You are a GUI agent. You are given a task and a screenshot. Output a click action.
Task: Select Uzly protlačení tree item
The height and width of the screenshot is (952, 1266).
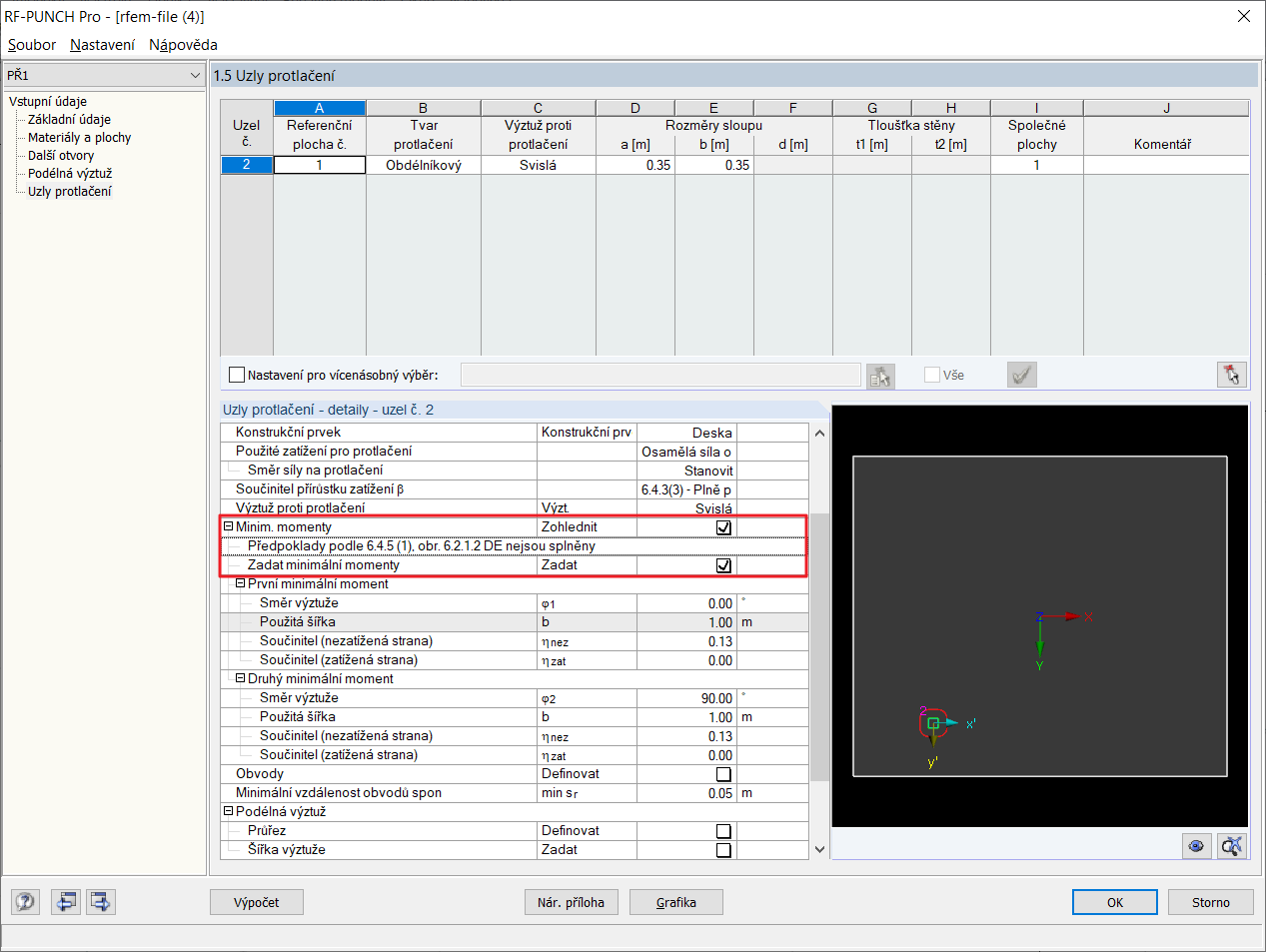pos(70,191)
